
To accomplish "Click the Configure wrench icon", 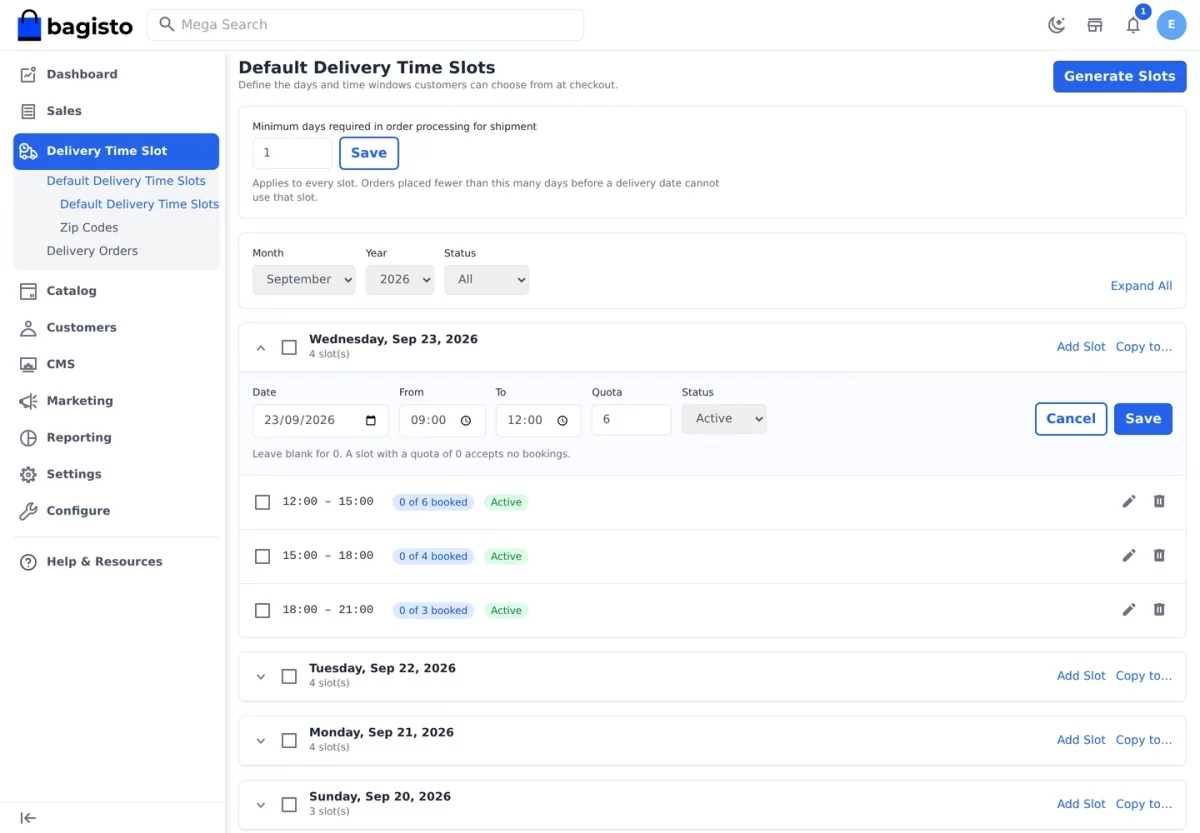I will (x=28, y=511).
